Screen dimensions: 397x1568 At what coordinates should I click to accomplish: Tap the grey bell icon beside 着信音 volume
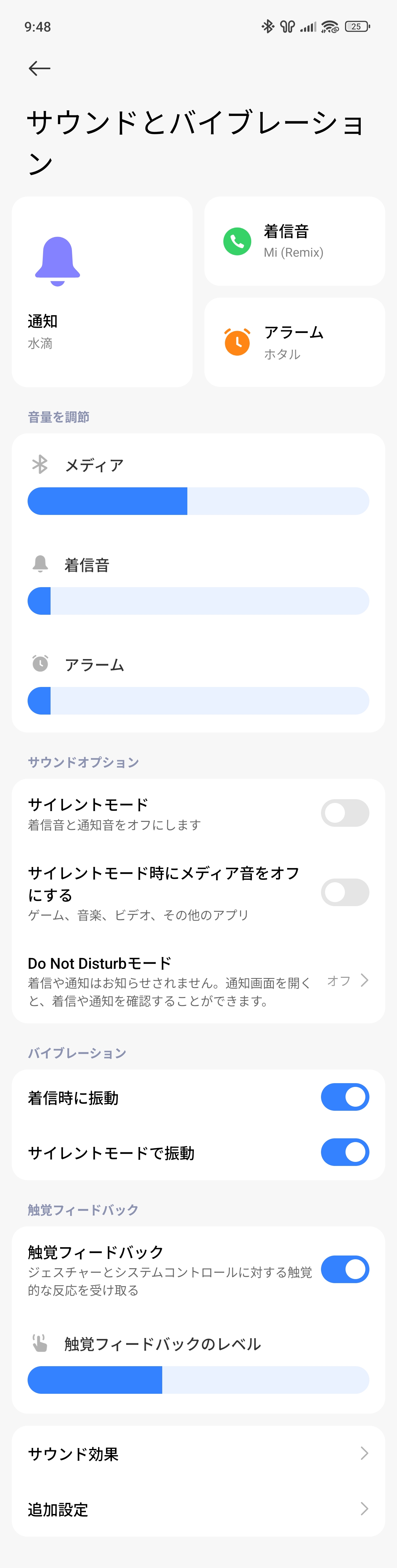point(40,564)
